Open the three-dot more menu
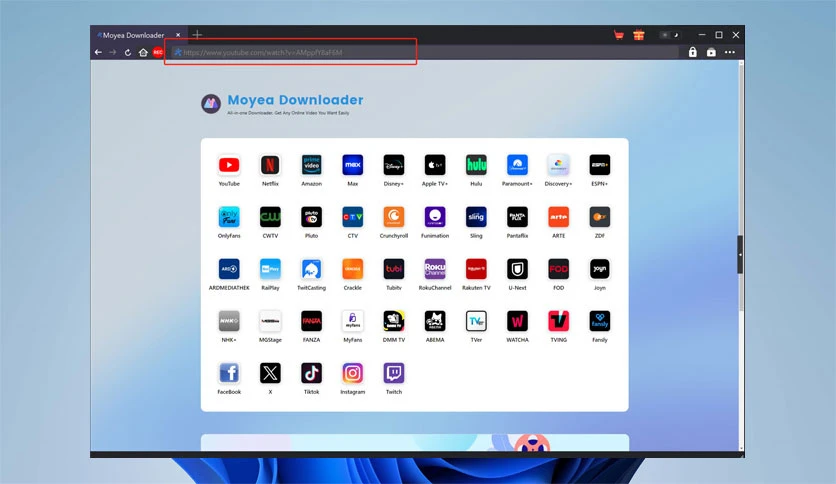 pos(730,52)
